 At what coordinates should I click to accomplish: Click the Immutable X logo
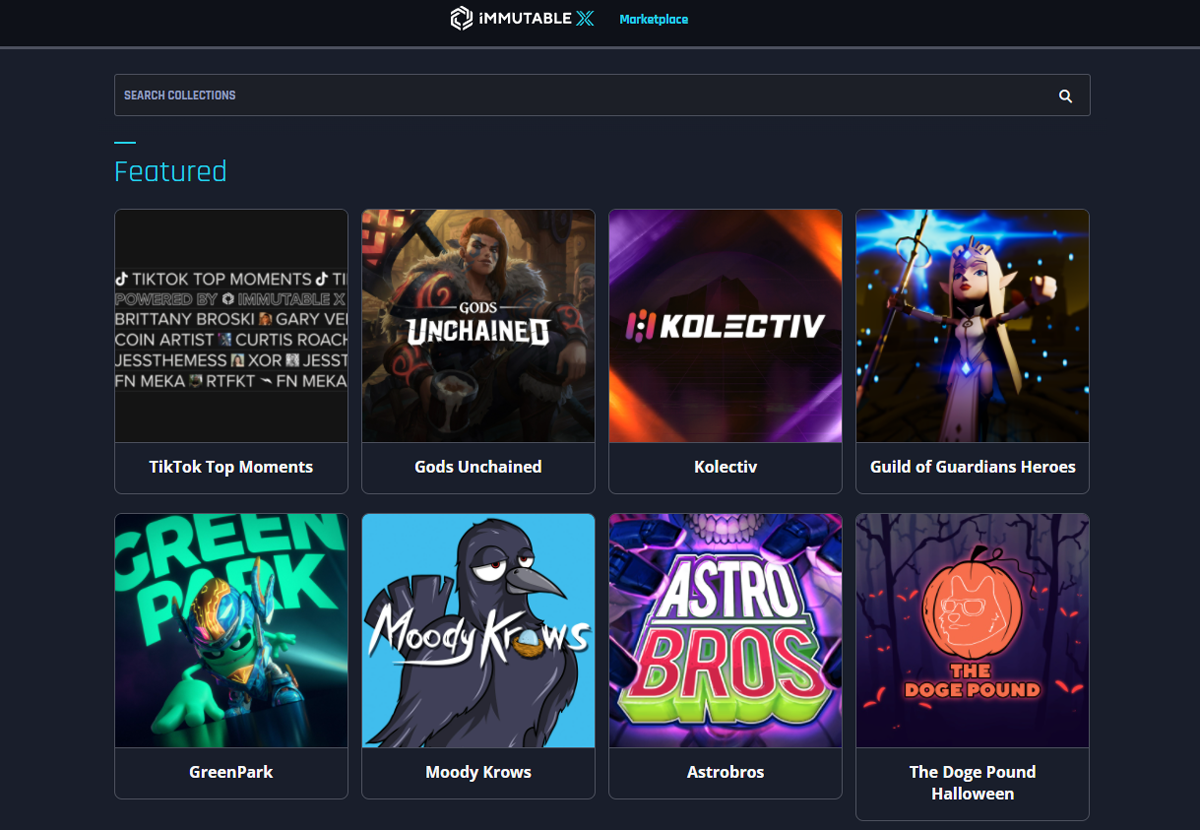pos(521,18)
